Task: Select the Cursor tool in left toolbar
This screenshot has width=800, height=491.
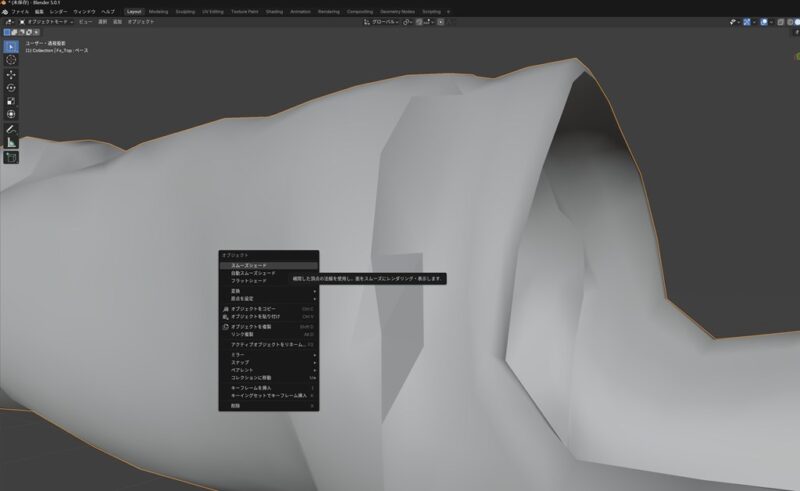Action: 11,60
